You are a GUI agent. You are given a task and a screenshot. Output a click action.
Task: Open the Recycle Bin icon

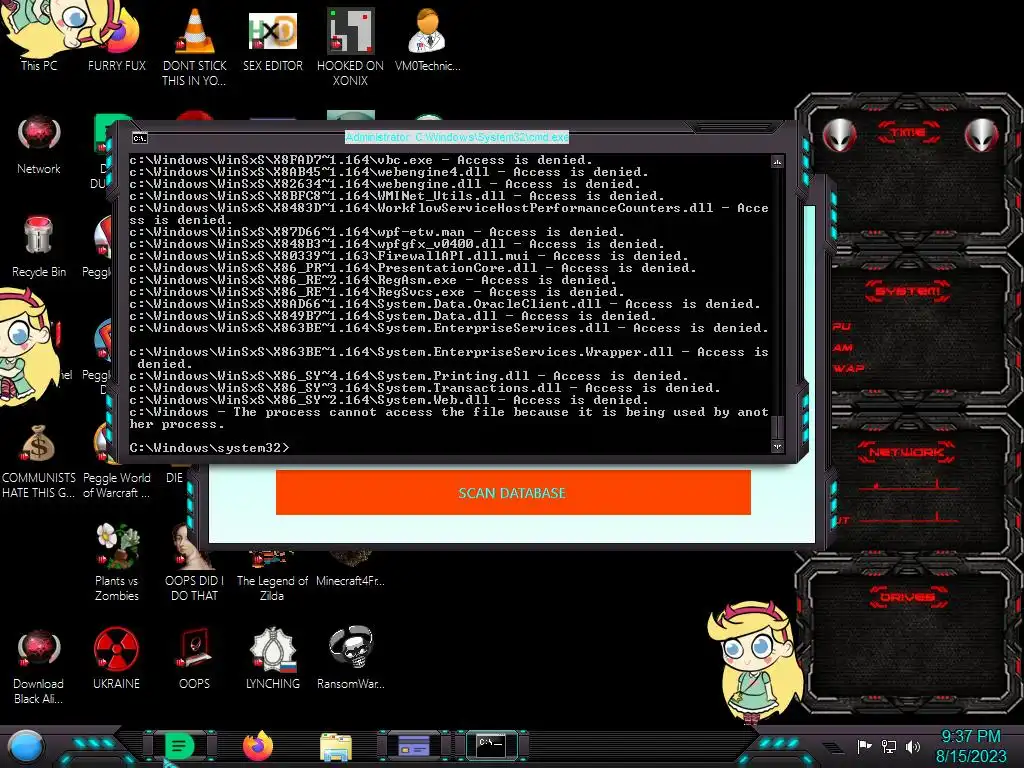[x=39, y=247]
